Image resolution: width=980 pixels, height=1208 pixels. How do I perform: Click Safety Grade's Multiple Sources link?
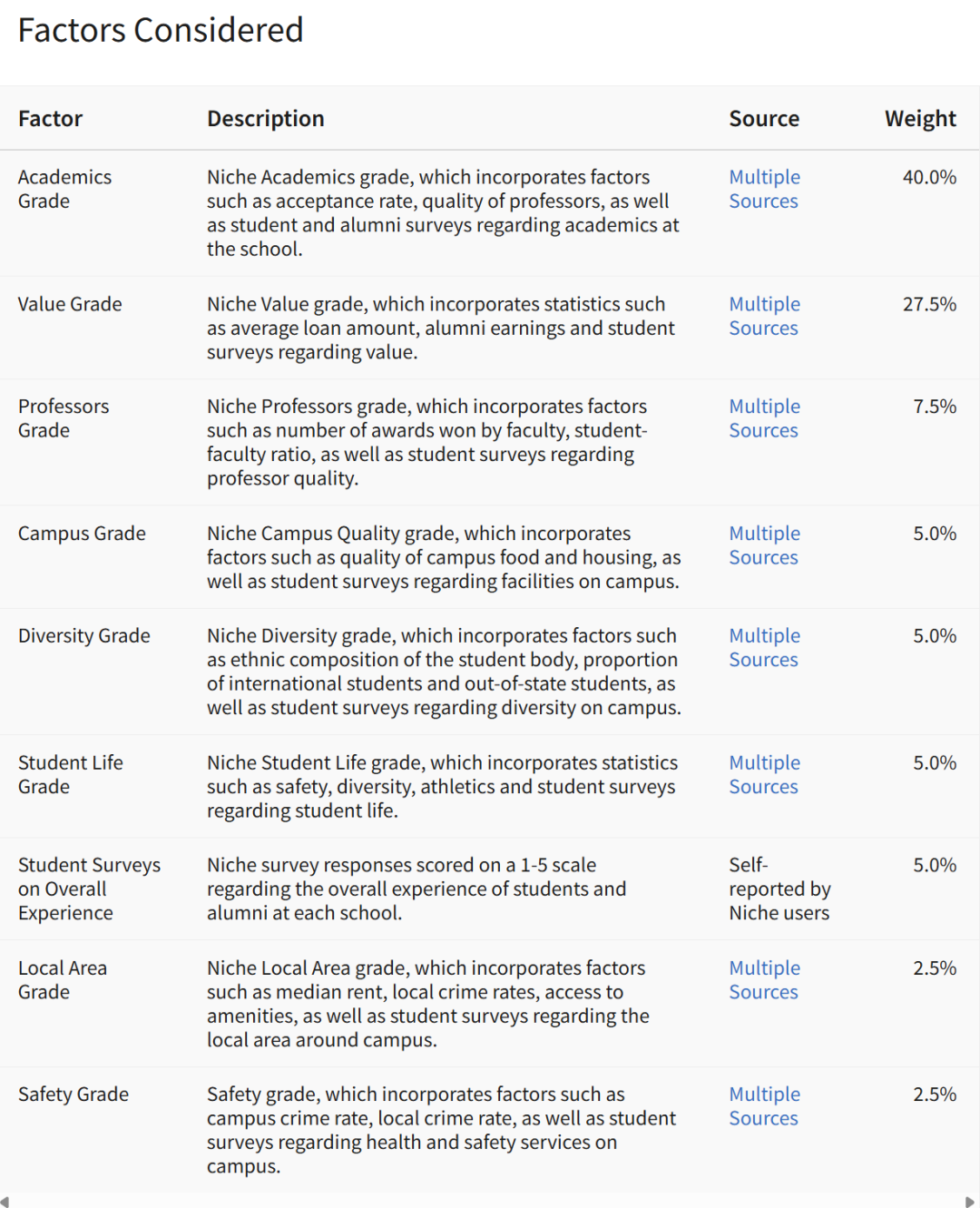[x=764, y=1106]
